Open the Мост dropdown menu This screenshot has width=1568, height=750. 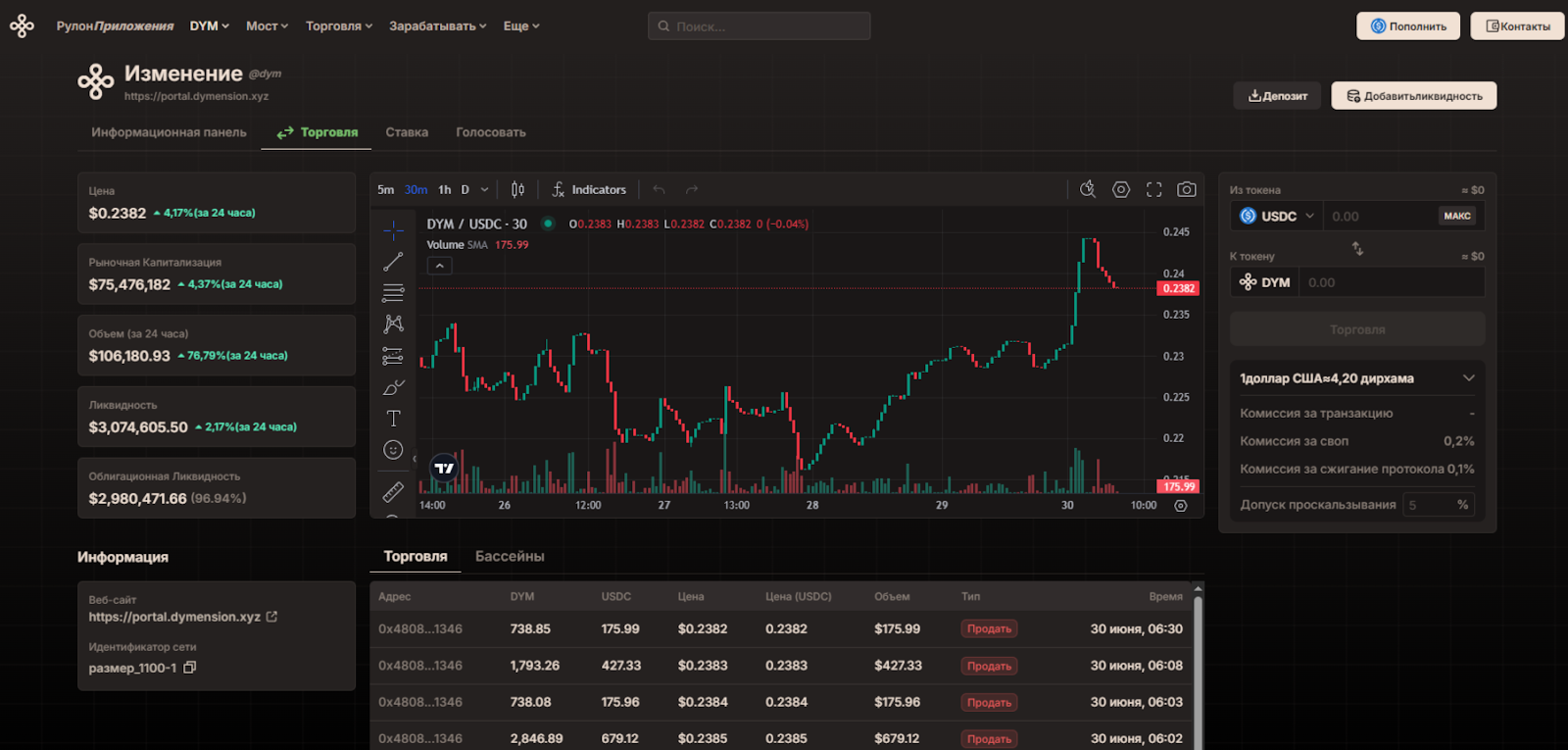click(x=267, y=26)
